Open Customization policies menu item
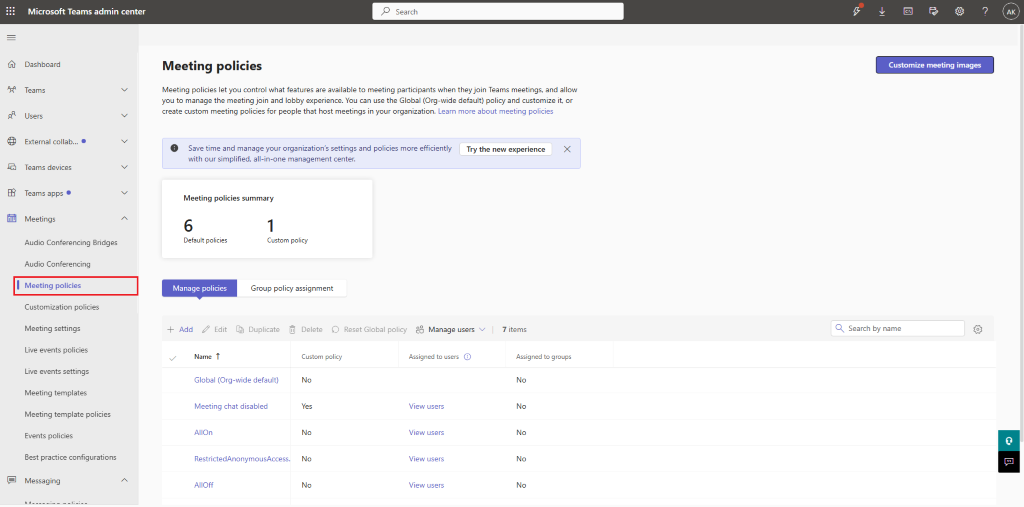The height and width of the screenshot is (507, 1024). coord(62,307)
